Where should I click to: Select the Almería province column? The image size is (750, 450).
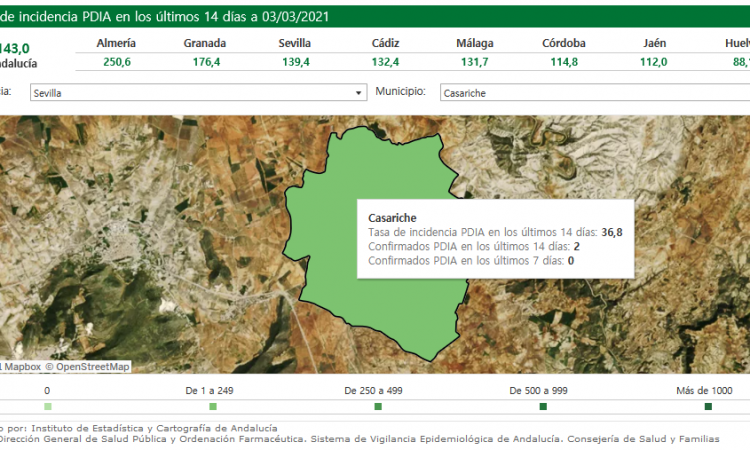(116, 43)
